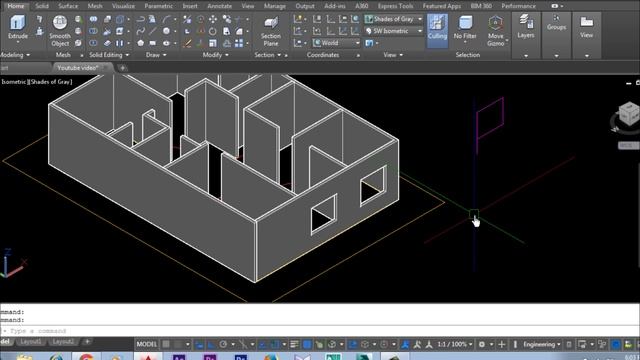Click the Shades of Gray viewport label
The width and height of the screenshot is (640, 360).
(x=51, y=82)
